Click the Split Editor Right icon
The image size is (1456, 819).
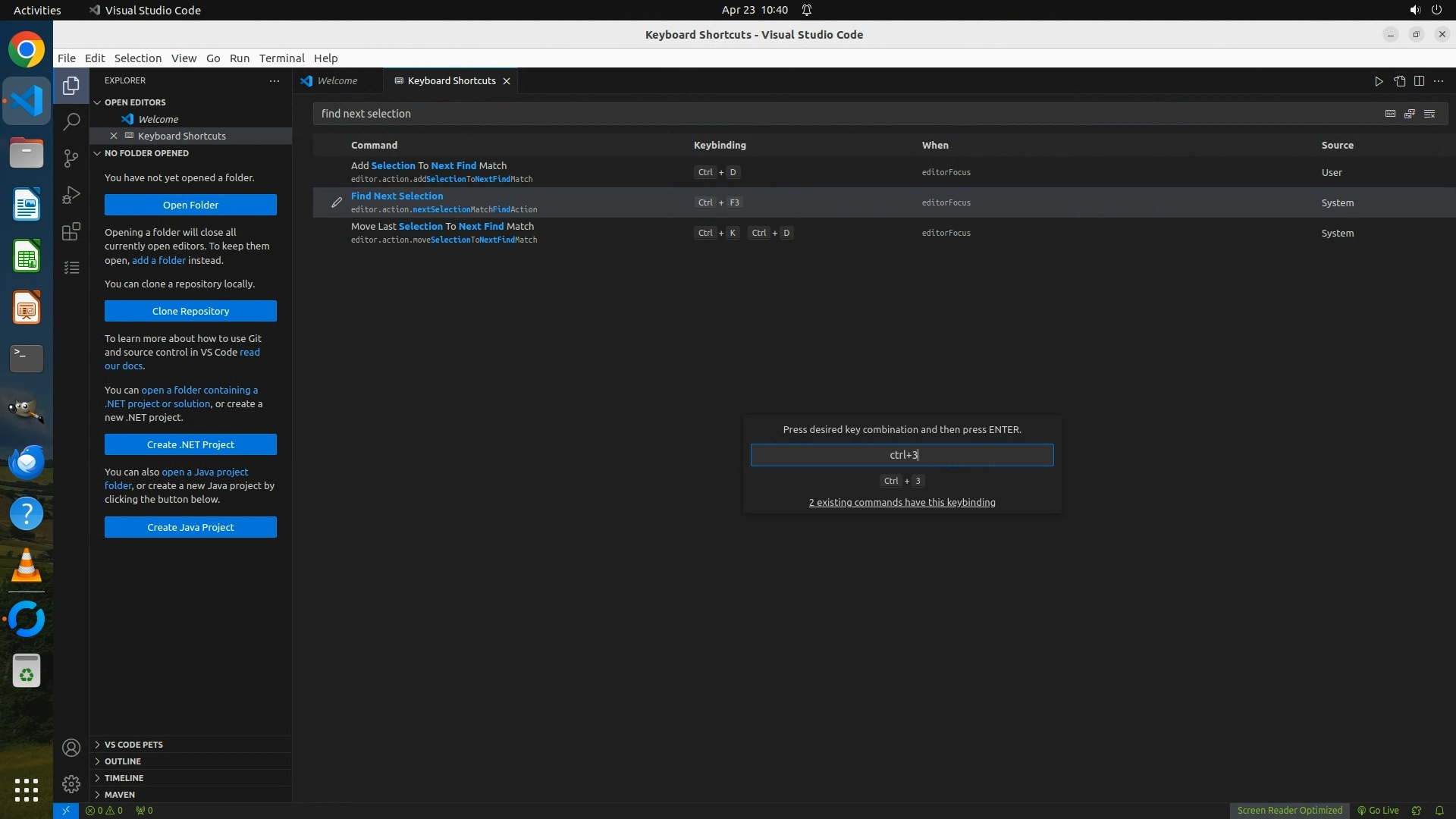[1419, 81]
